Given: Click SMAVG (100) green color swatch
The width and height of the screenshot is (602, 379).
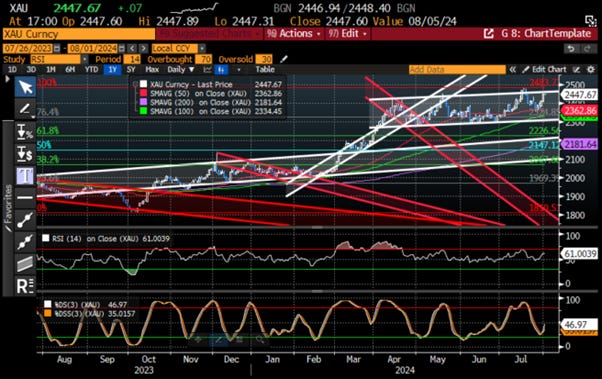Looking at the screenshot, I should point(144,111).
